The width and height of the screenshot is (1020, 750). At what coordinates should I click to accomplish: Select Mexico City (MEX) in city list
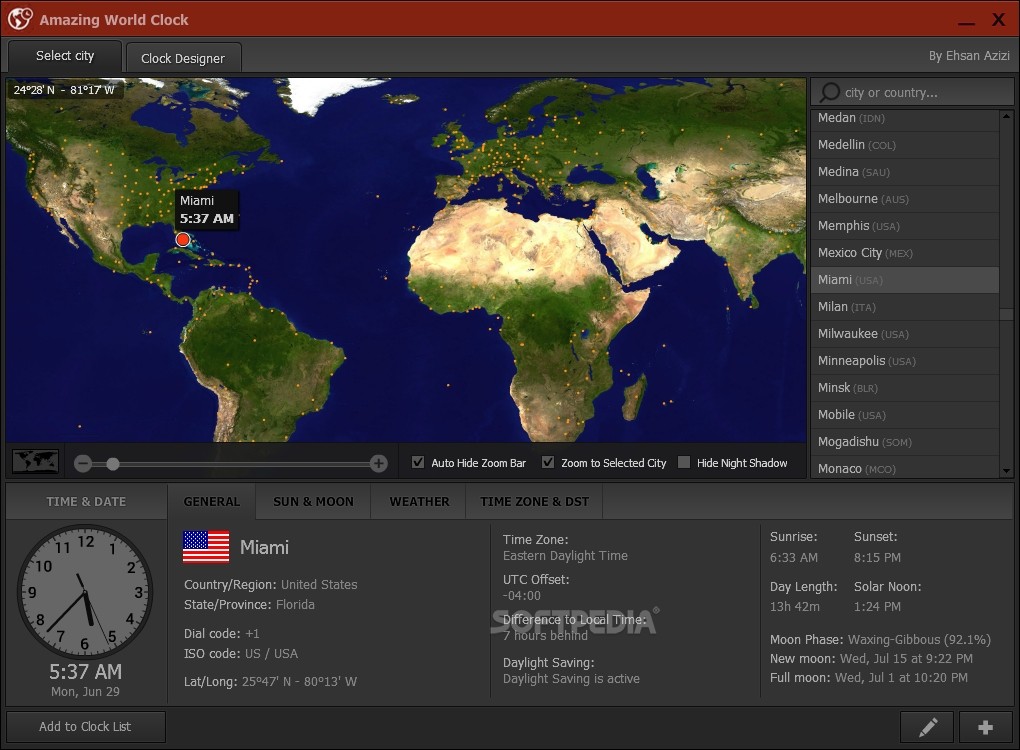905,253
